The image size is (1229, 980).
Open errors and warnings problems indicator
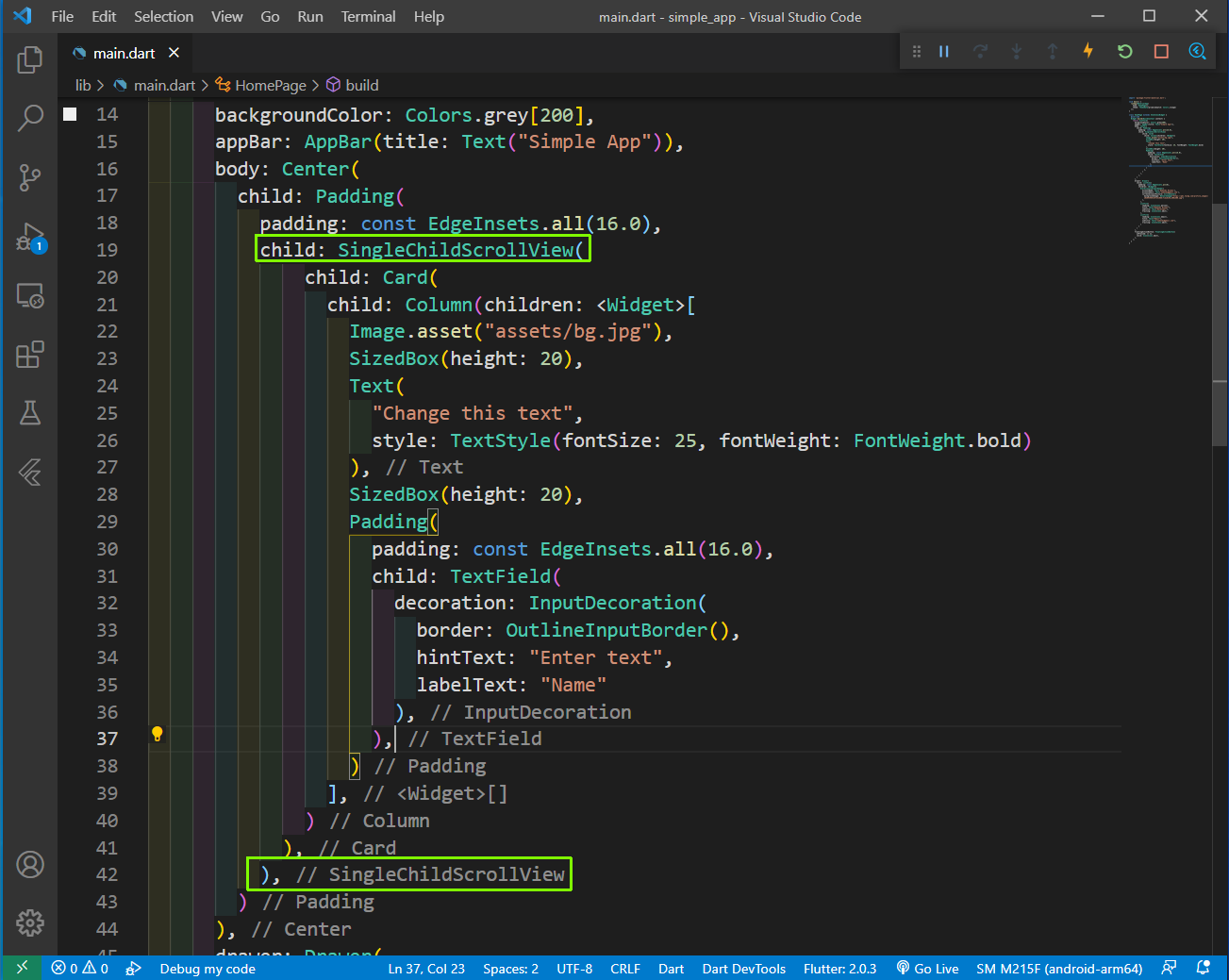tap(80, 969)
